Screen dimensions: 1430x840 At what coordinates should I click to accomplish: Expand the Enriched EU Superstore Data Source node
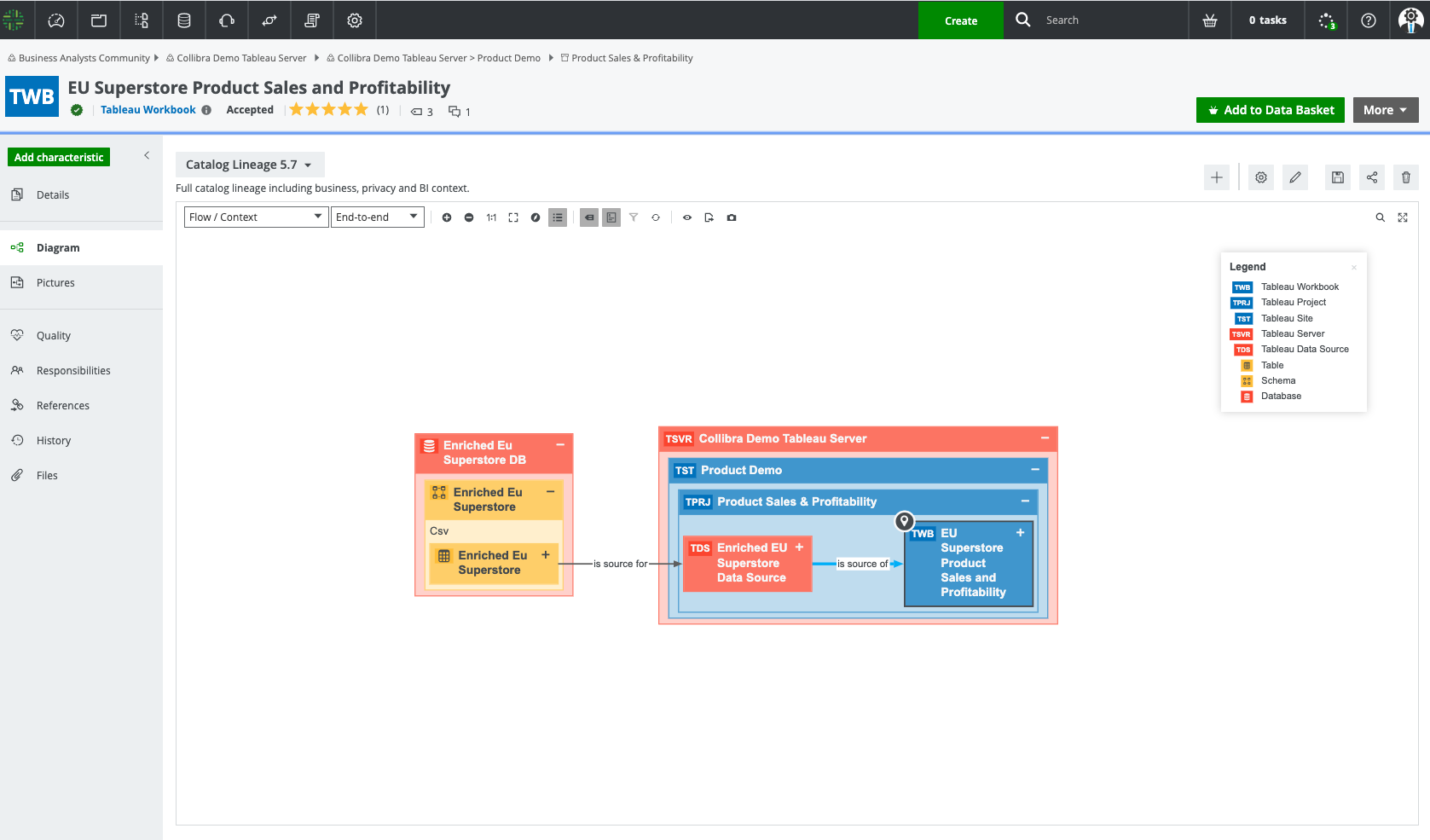[x=799, y=547]
